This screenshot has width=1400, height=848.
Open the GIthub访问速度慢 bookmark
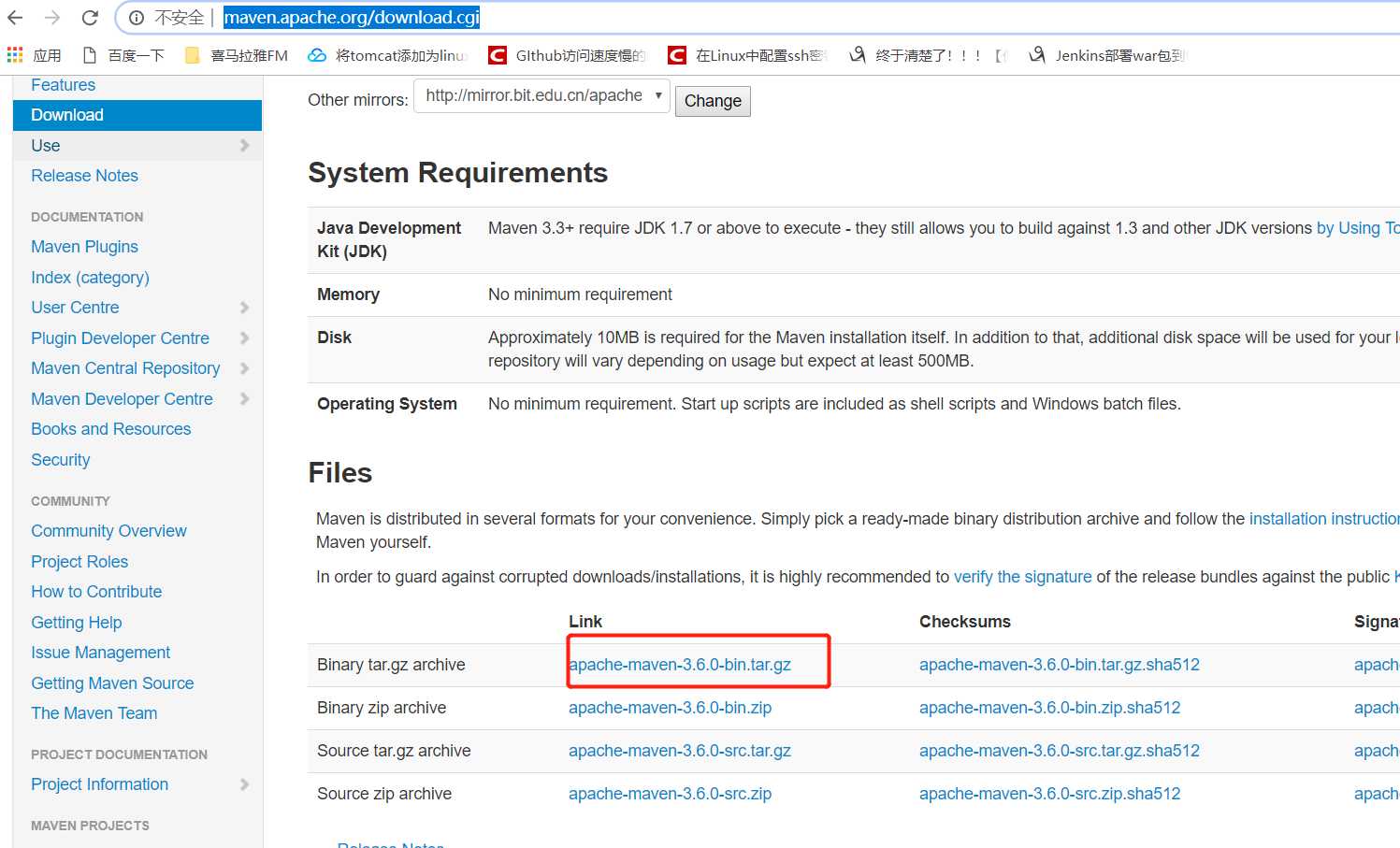(568, 55)
